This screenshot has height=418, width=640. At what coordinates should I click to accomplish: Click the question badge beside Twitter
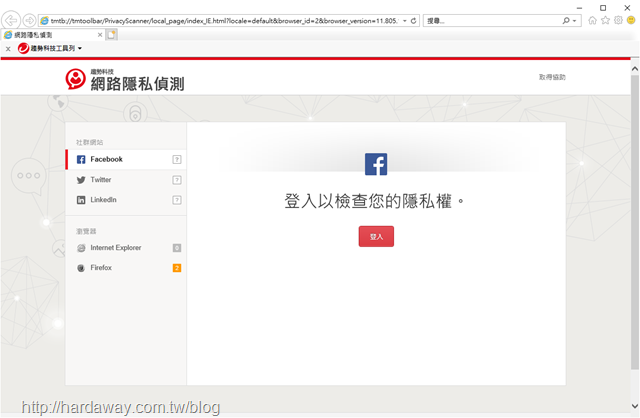(x=177, y=180)
